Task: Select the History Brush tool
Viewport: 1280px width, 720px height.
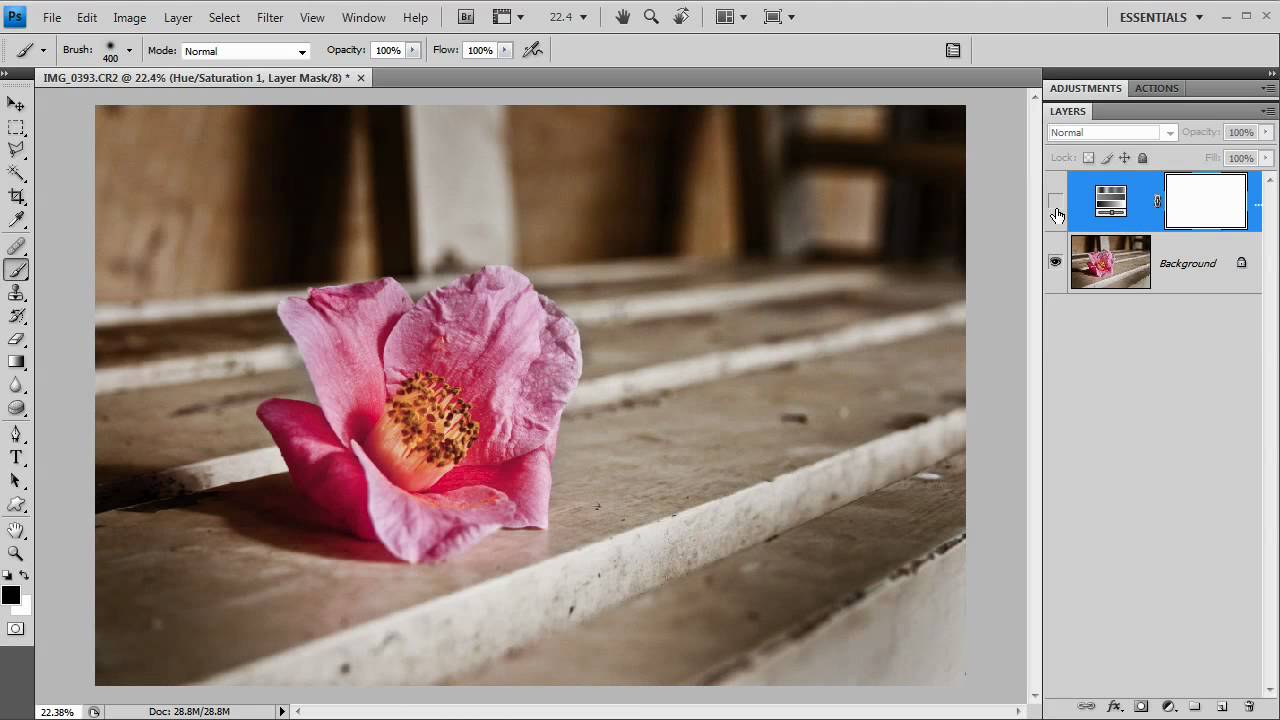Action: (16, 316)
